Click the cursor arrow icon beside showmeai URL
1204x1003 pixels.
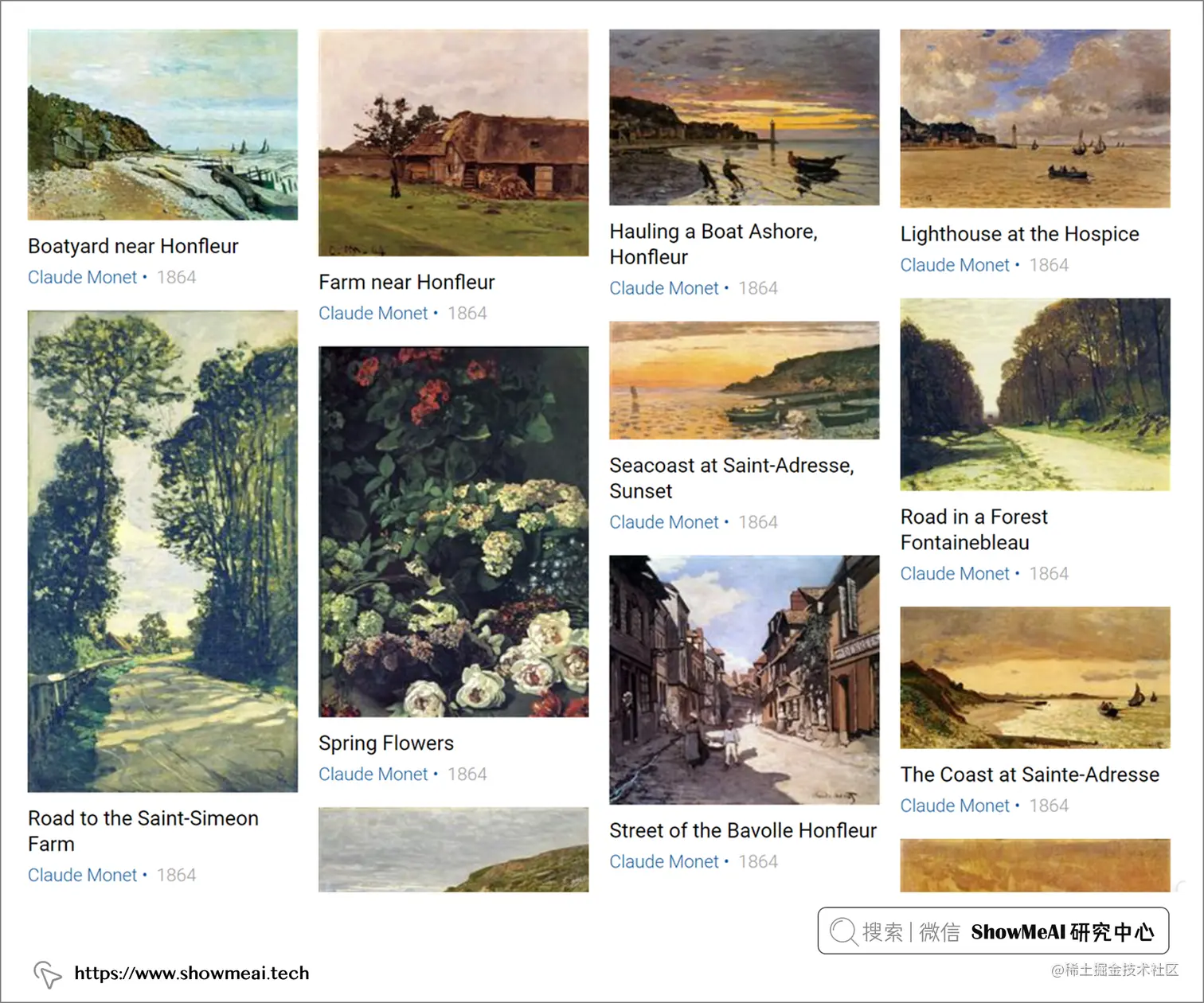pos(47,974)
